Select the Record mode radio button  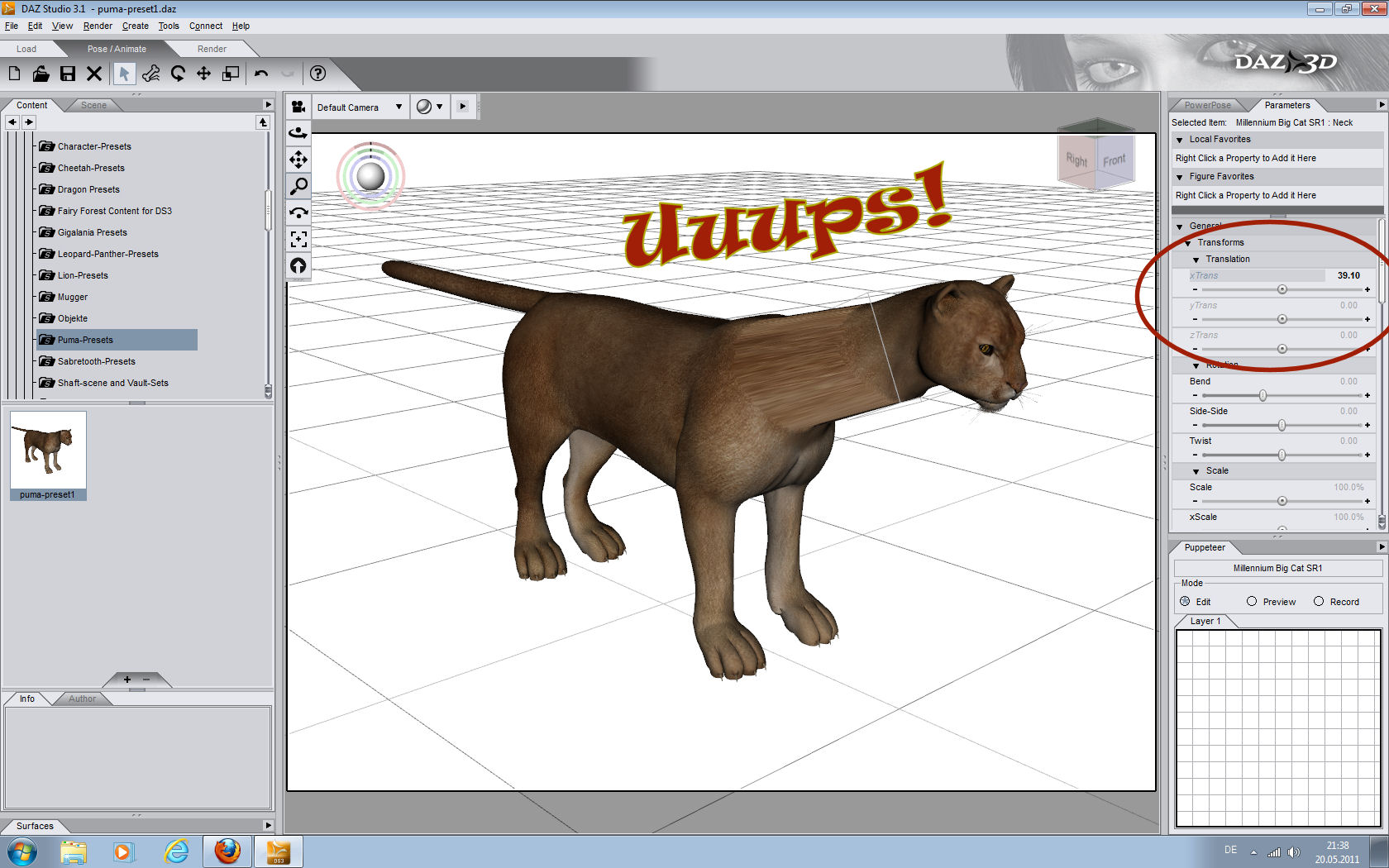1319,602
